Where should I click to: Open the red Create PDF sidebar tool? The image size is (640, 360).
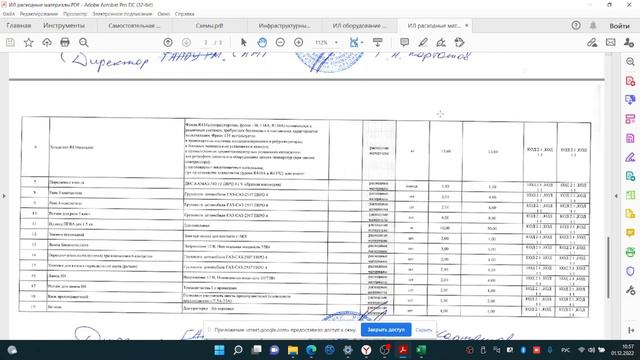click(630, 81)
